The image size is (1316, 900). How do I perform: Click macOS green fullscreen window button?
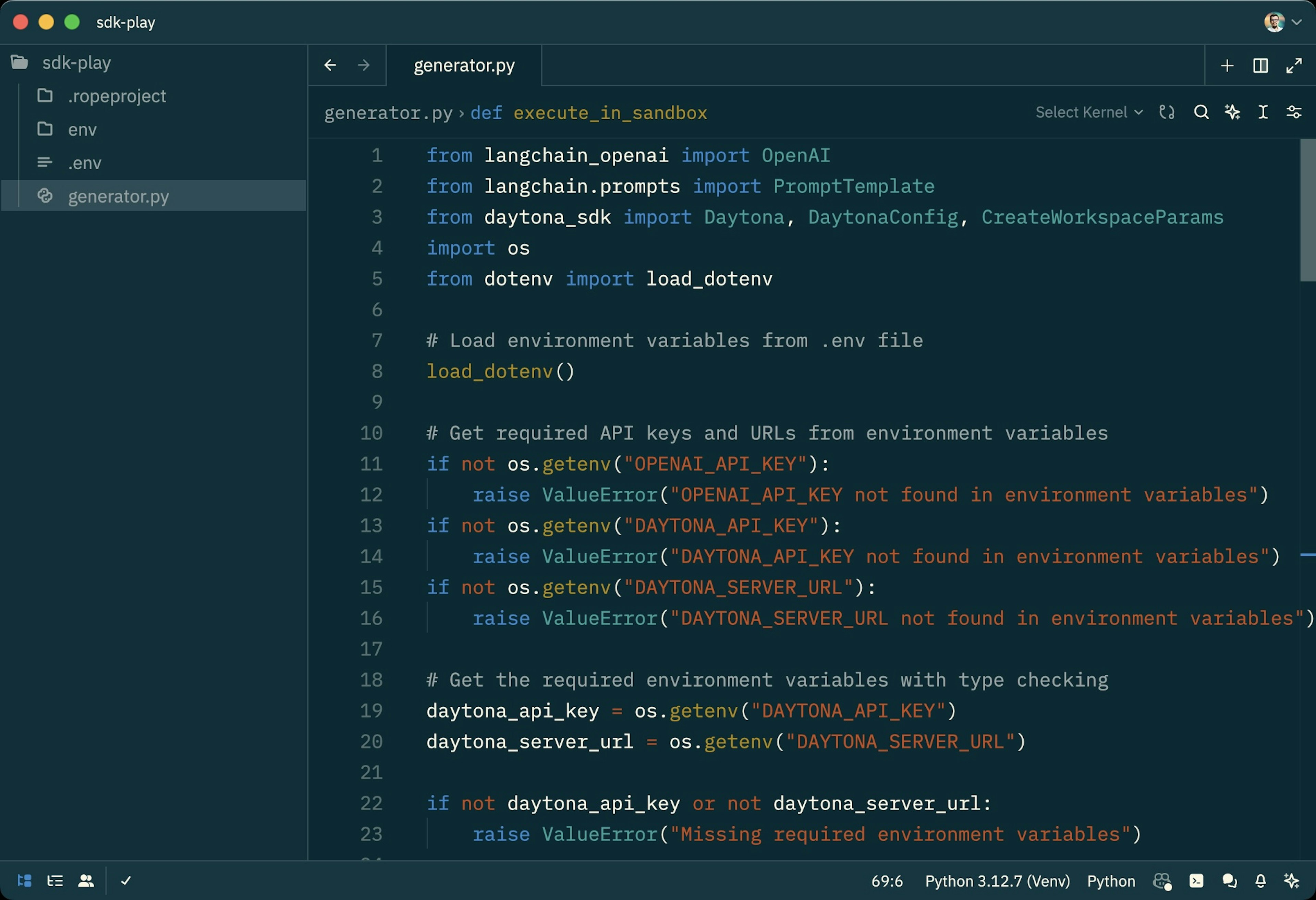pyautogui.click(x=72, y=22)
